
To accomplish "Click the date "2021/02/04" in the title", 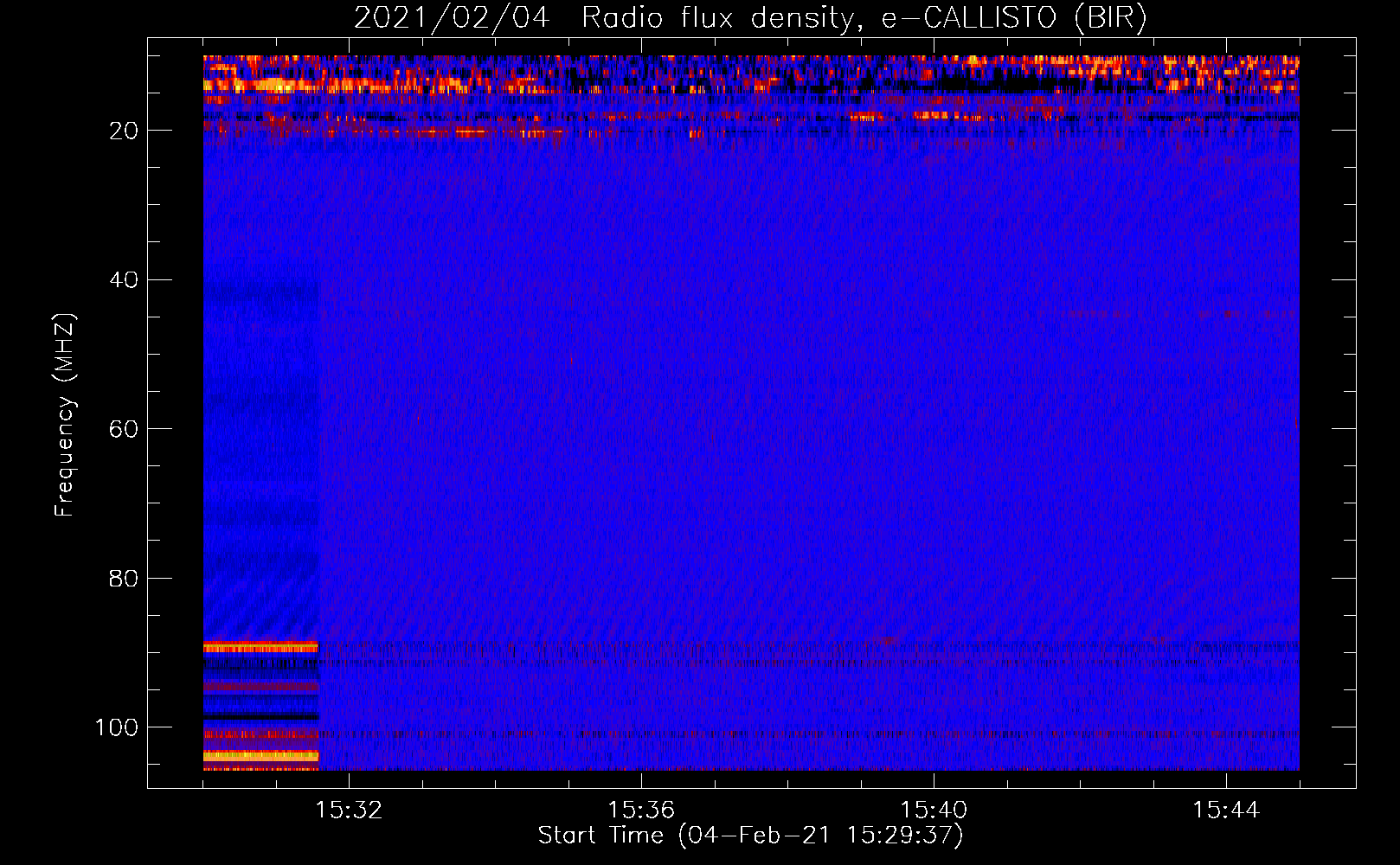I will (452, 18).
